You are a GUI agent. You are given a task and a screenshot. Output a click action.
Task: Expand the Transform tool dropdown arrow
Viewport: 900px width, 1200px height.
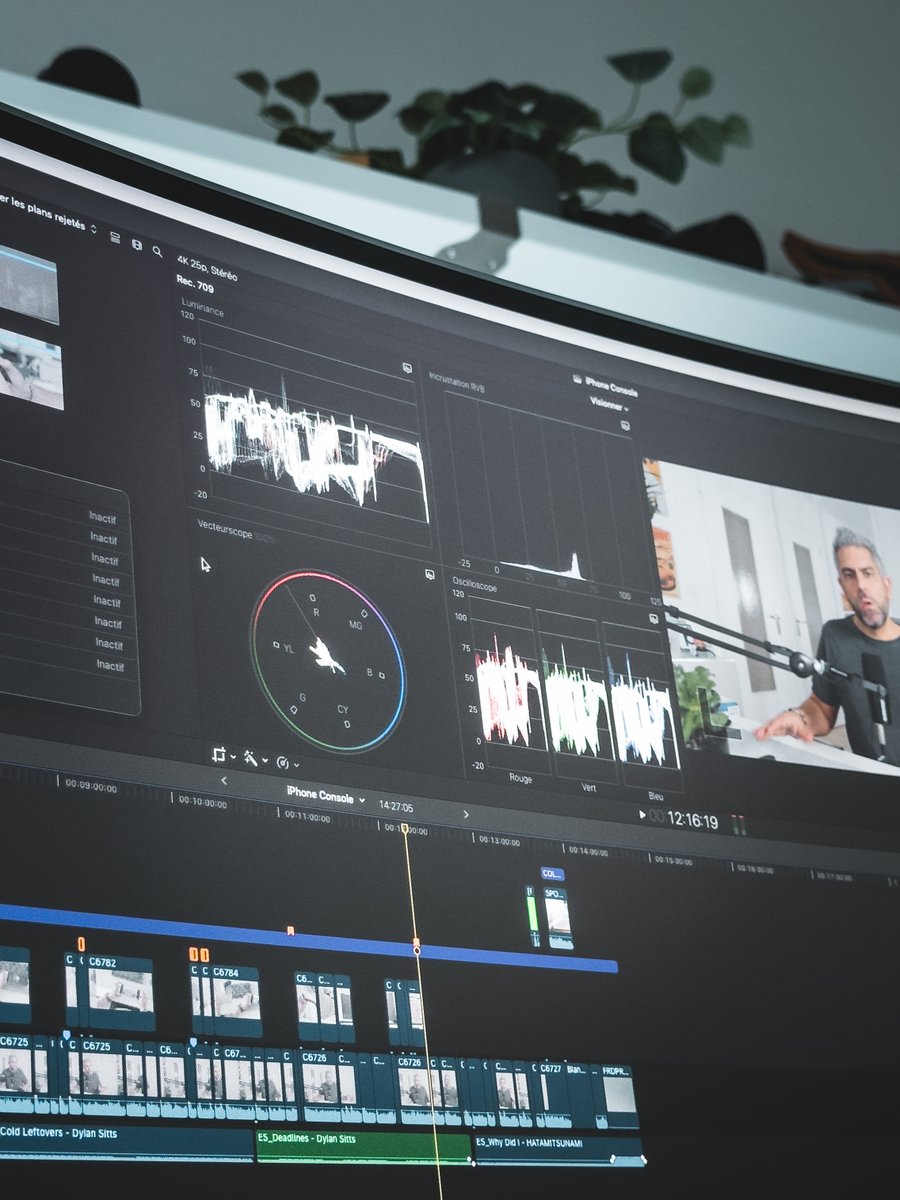coord(233,757)
